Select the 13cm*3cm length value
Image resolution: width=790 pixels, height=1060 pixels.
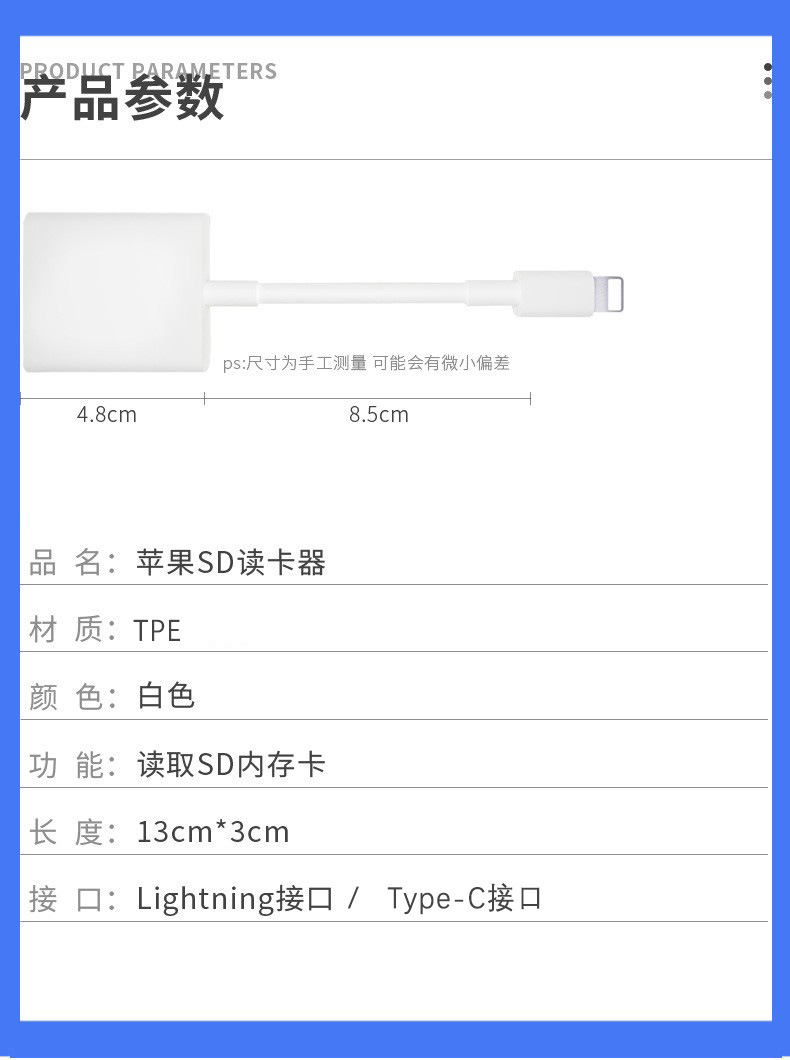(213, 832)
